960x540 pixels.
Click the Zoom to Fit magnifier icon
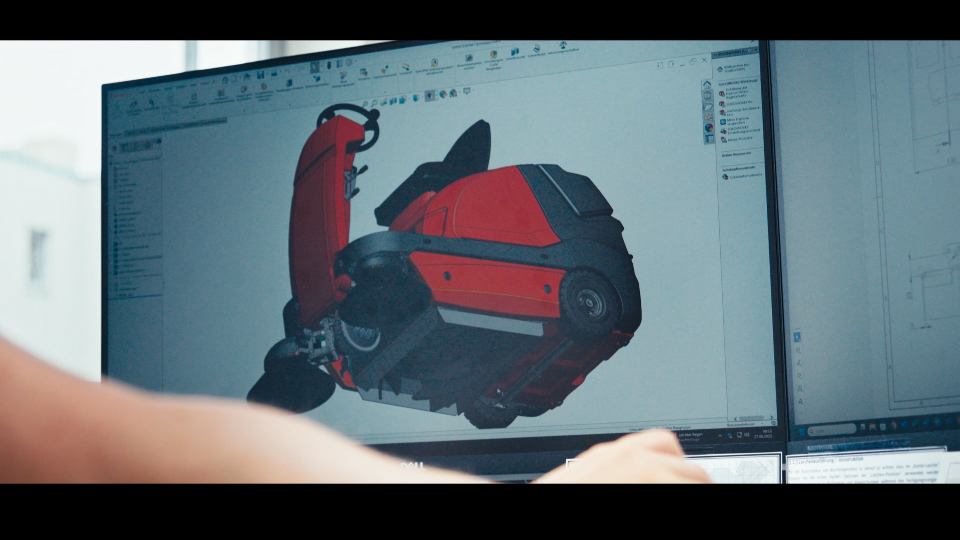point(364,102)
